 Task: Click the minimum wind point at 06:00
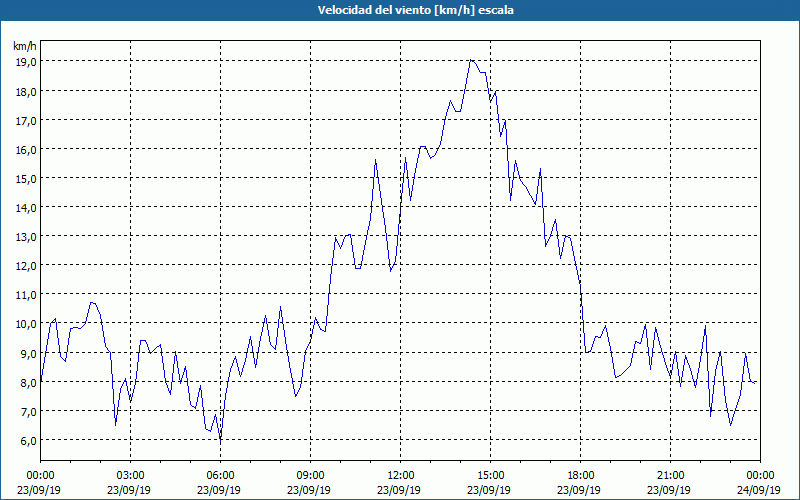pyautogui.click(x=220, y=439)
